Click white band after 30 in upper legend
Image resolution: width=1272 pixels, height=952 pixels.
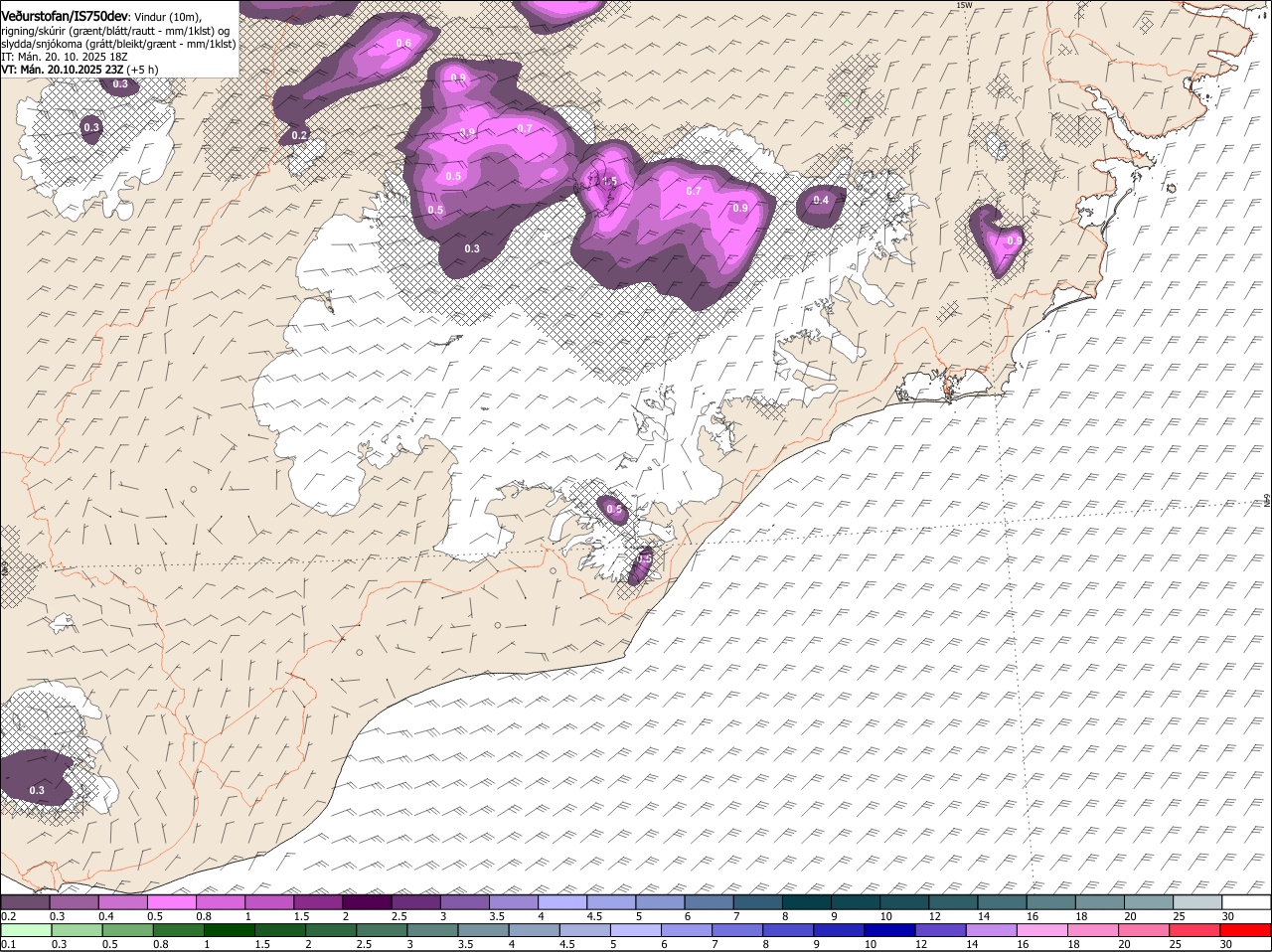coord(1247,902)
